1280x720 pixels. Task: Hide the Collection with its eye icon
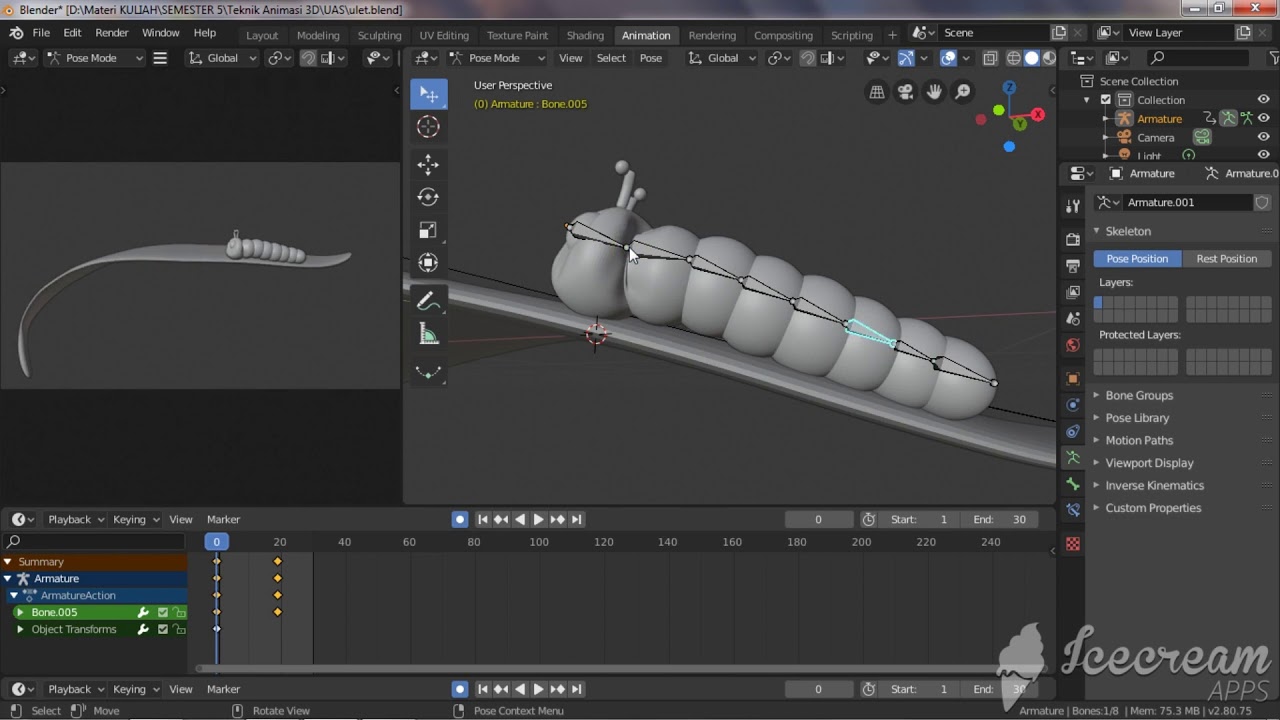pyautogui.click(x=1263, y=100)
